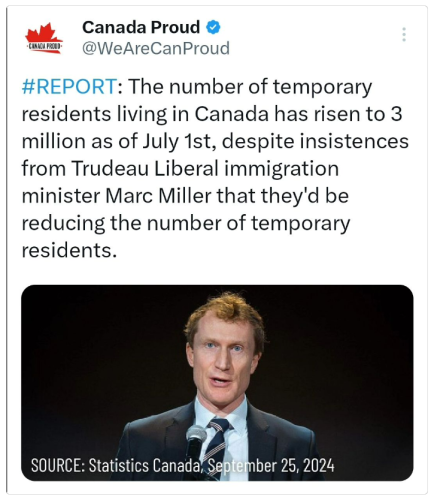The width and height of the screenshot is (434, 500).
Task: Open the #REPORT hashtag link
Action: tap(69, 87)
